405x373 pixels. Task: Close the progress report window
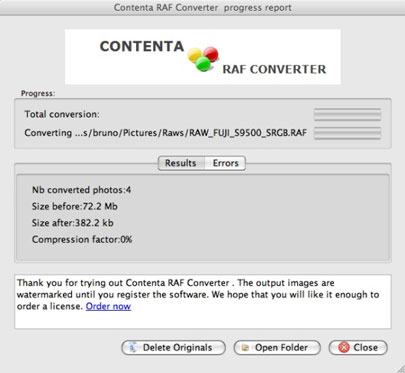358,348
